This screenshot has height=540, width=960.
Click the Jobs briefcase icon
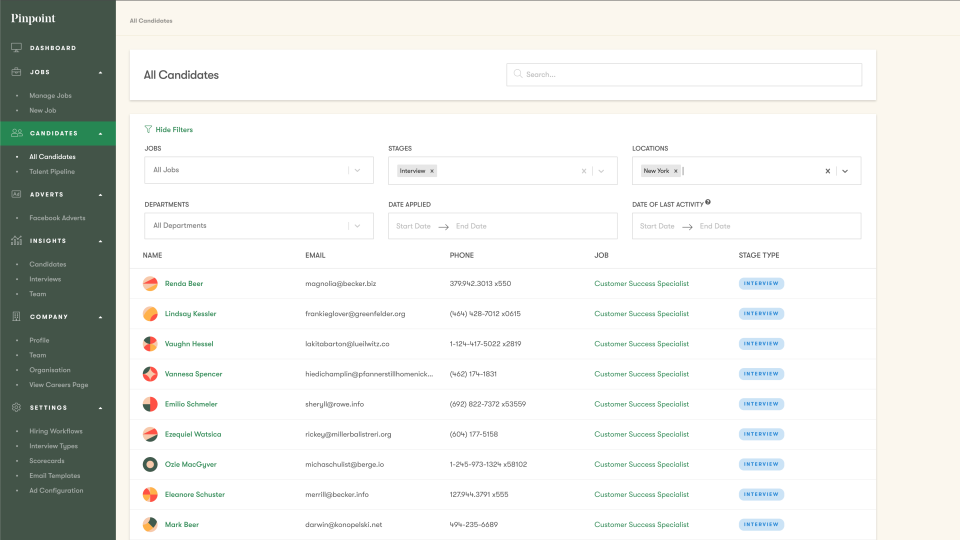coord(17,72)
